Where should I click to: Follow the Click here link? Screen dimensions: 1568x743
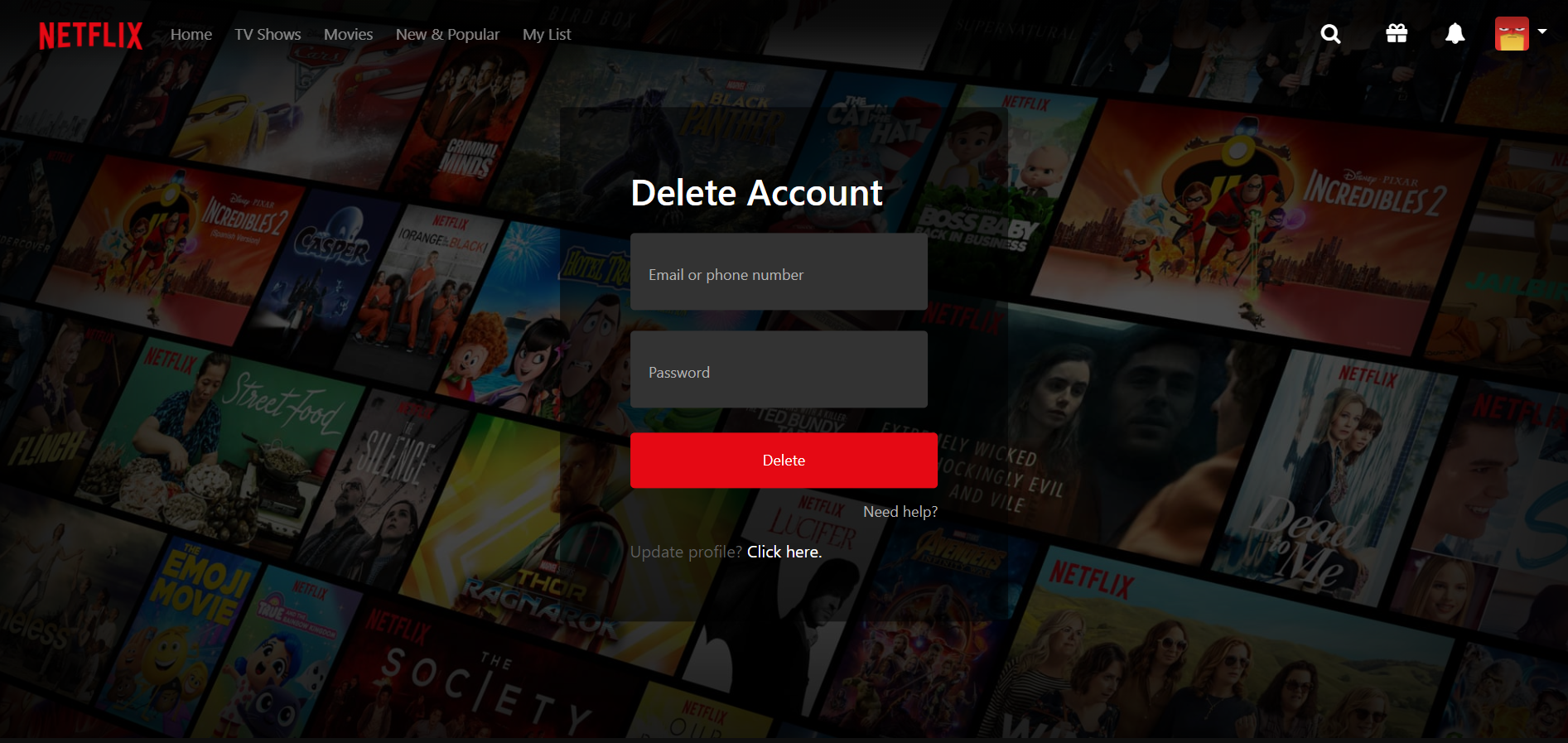(x=784, y=552)
